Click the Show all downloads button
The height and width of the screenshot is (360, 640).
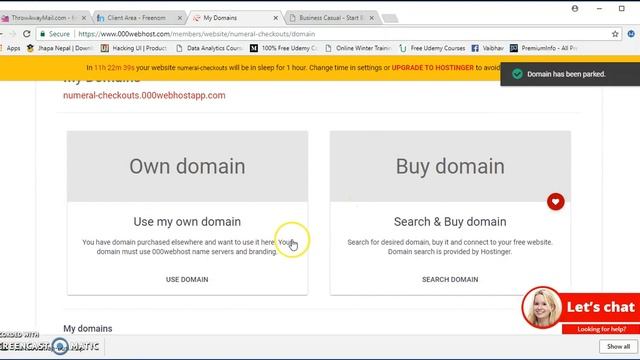618,347
